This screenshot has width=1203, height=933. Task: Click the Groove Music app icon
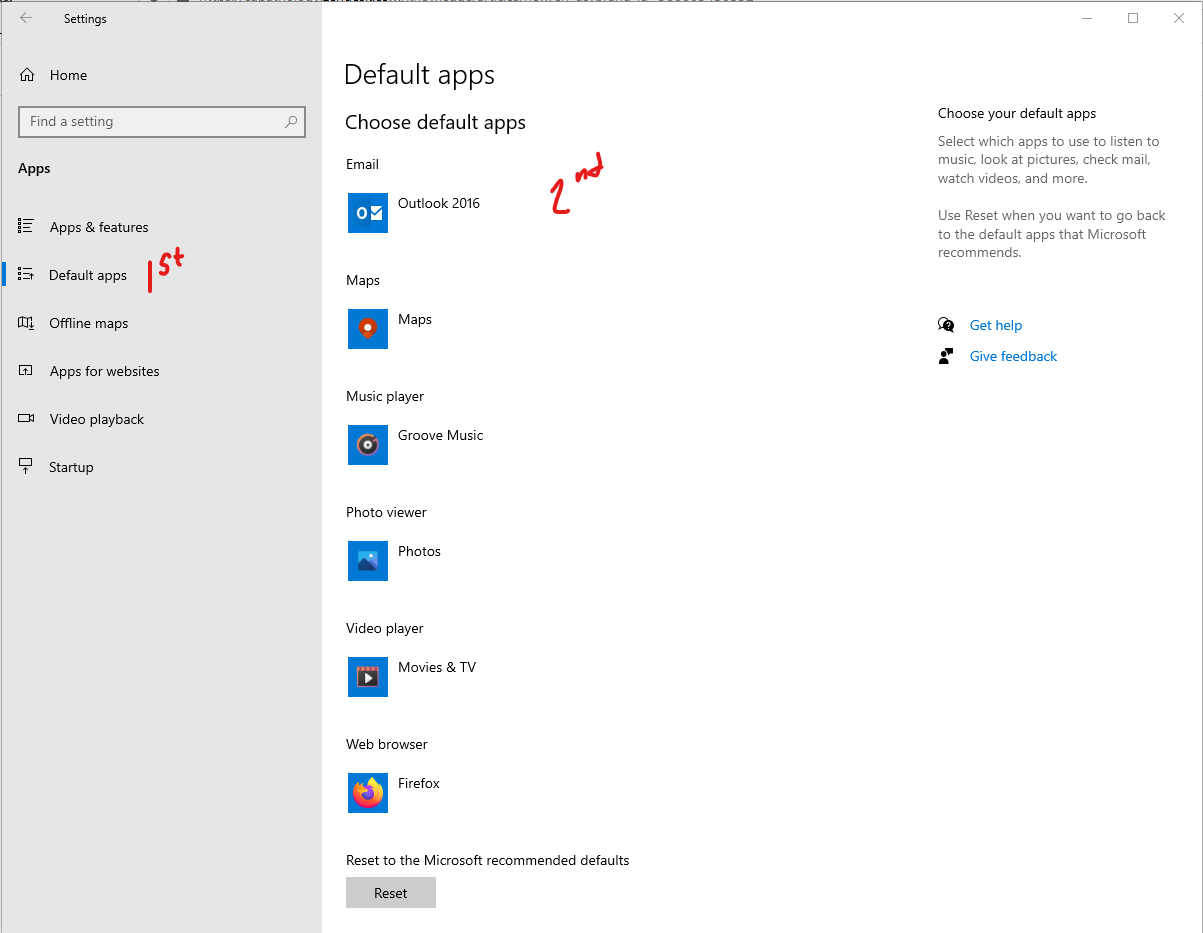tap(367, 445)
